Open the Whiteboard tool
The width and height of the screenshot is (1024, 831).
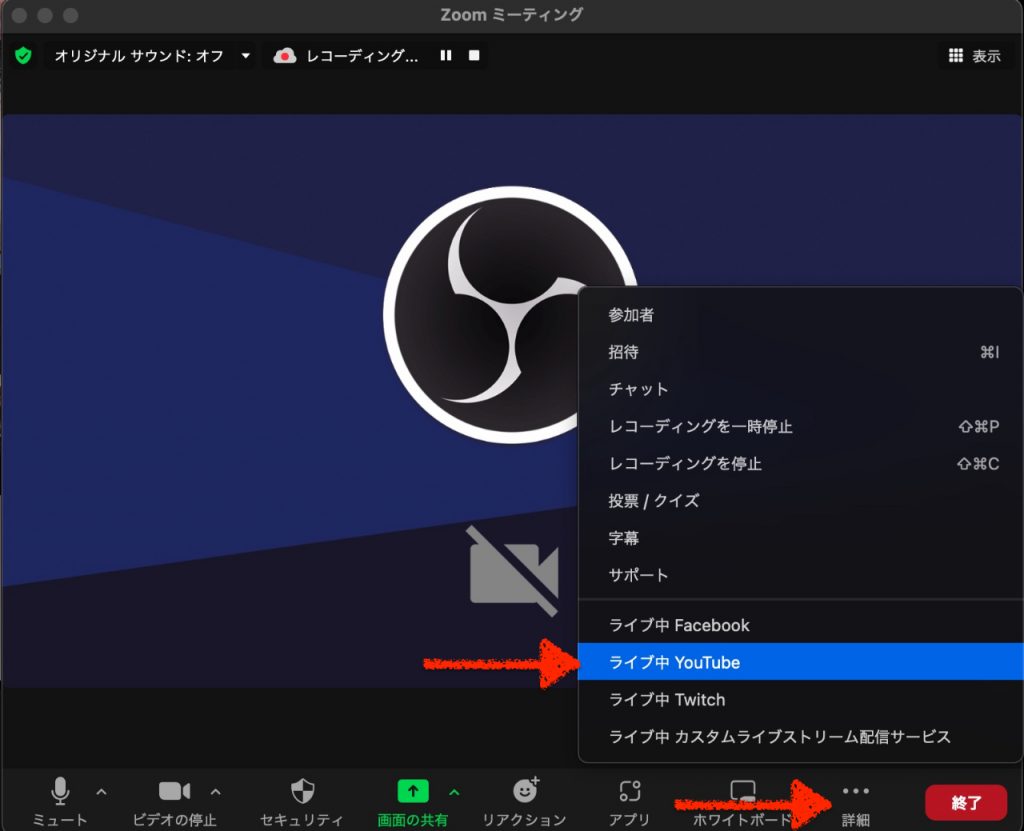coord(743,792)
